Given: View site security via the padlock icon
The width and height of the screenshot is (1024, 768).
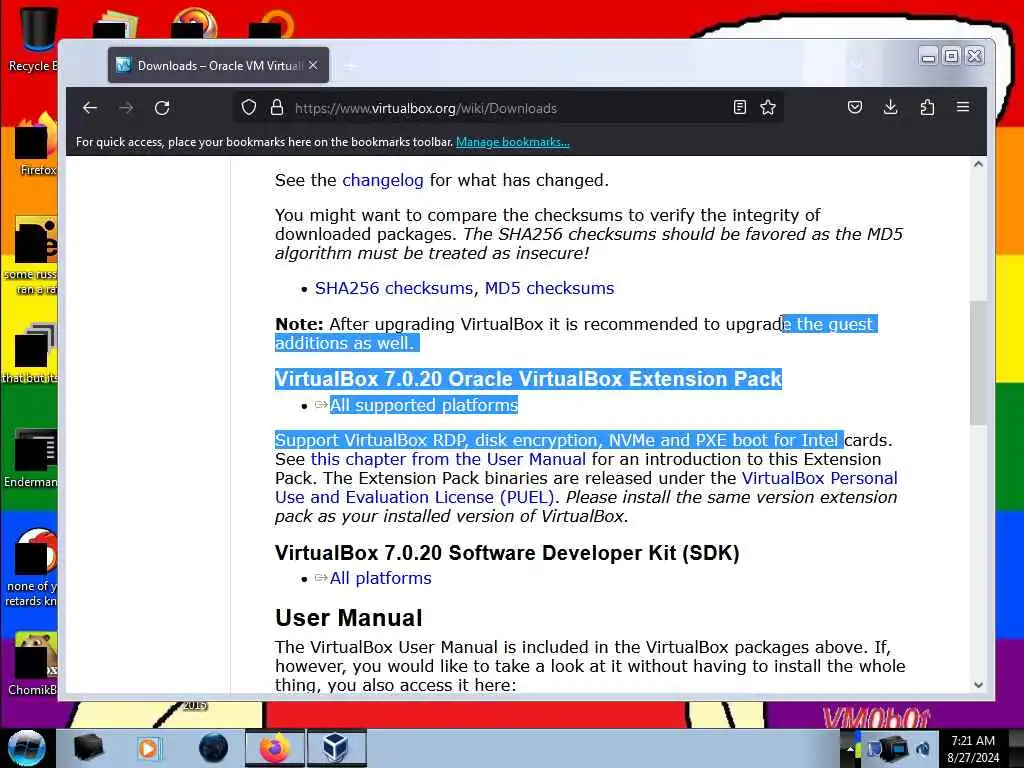Looking at the screenshot, I should click(277, 107).
